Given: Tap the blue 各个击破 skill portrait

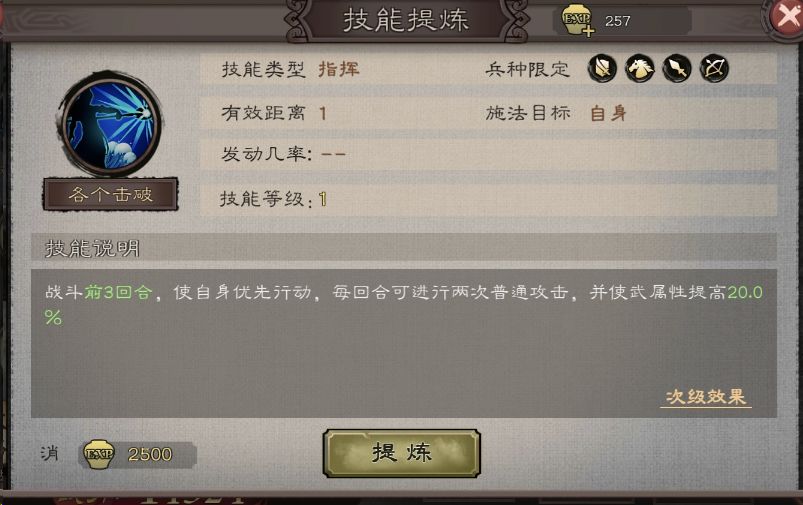Looking at the screenshot, I should coord(111,124).
